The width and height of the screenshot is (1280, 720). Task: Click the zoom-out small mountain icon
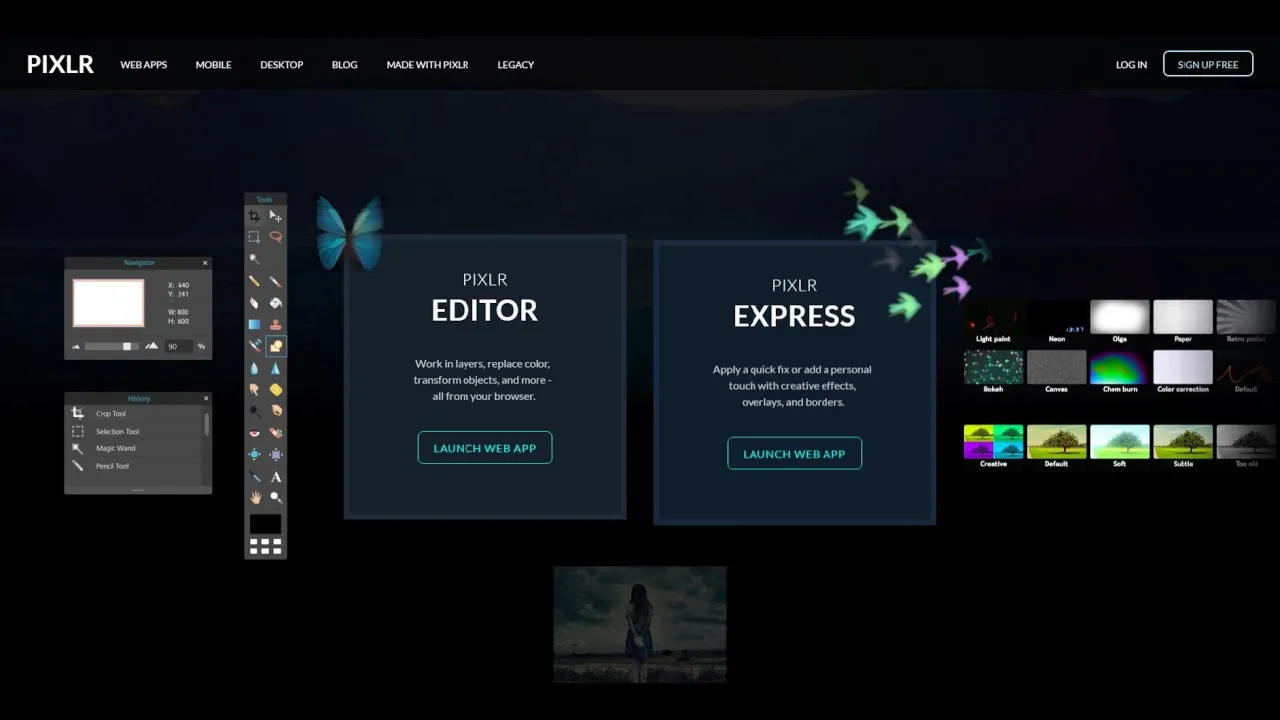[76, 347]
